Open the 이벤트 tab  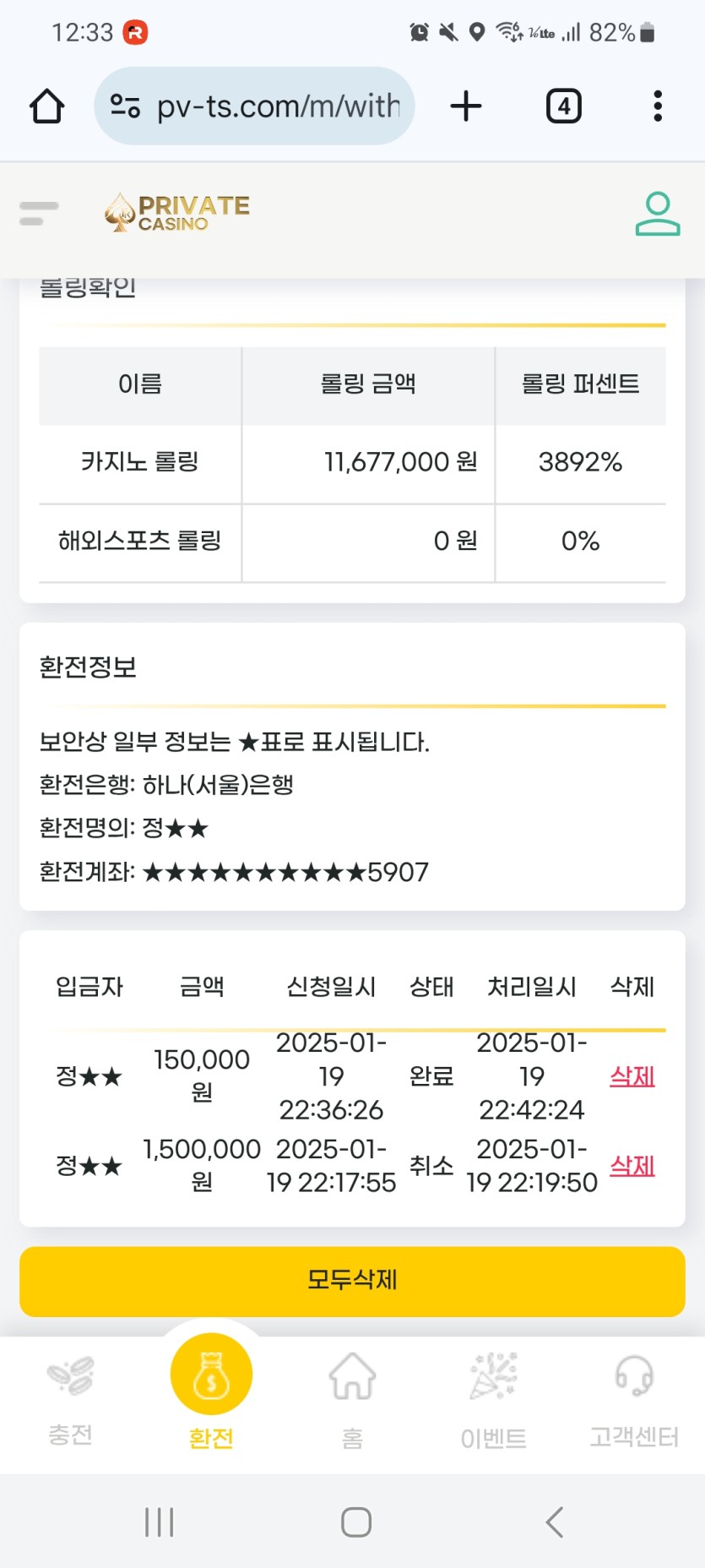pos(494,1399)
